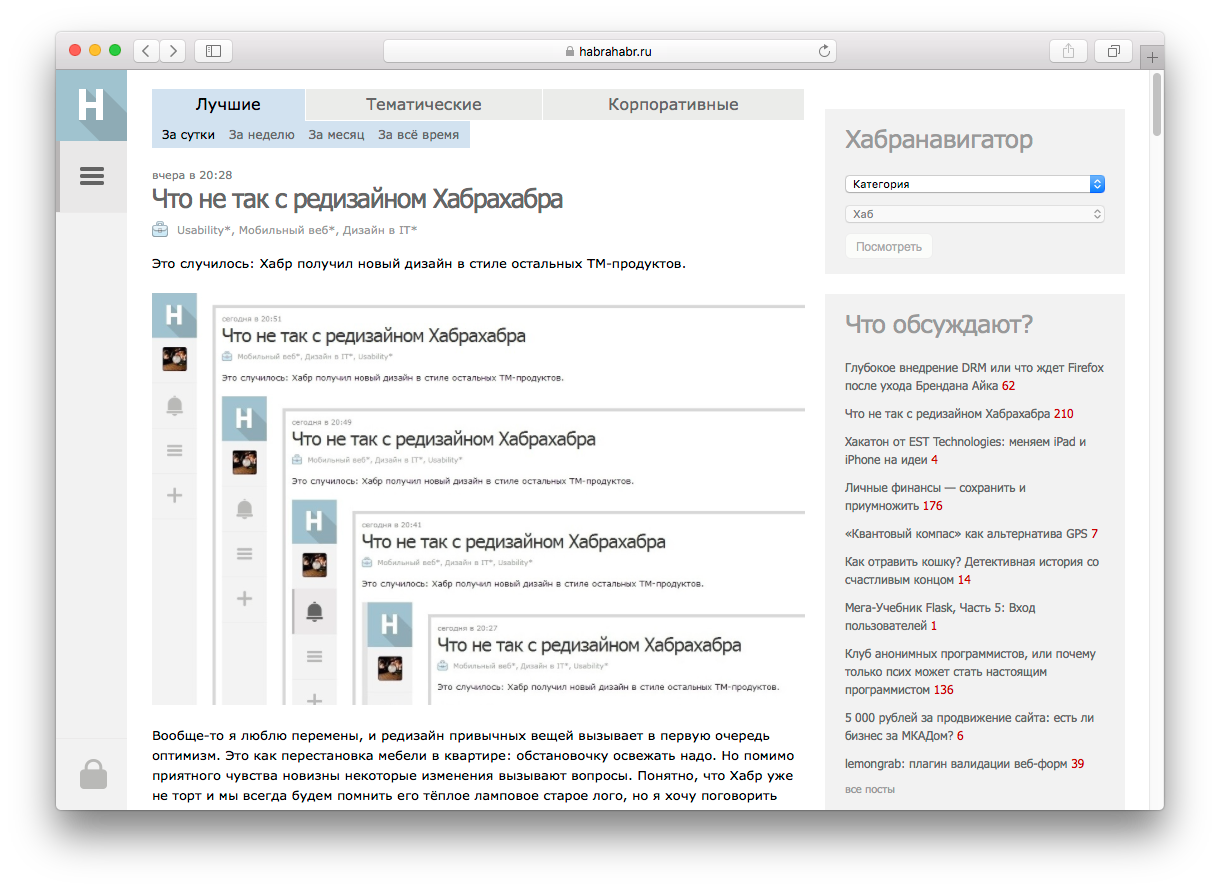Click the Habrahabr H logo
The height and width of the screenshot is (890, 1220).
click(x=91, y=105)
